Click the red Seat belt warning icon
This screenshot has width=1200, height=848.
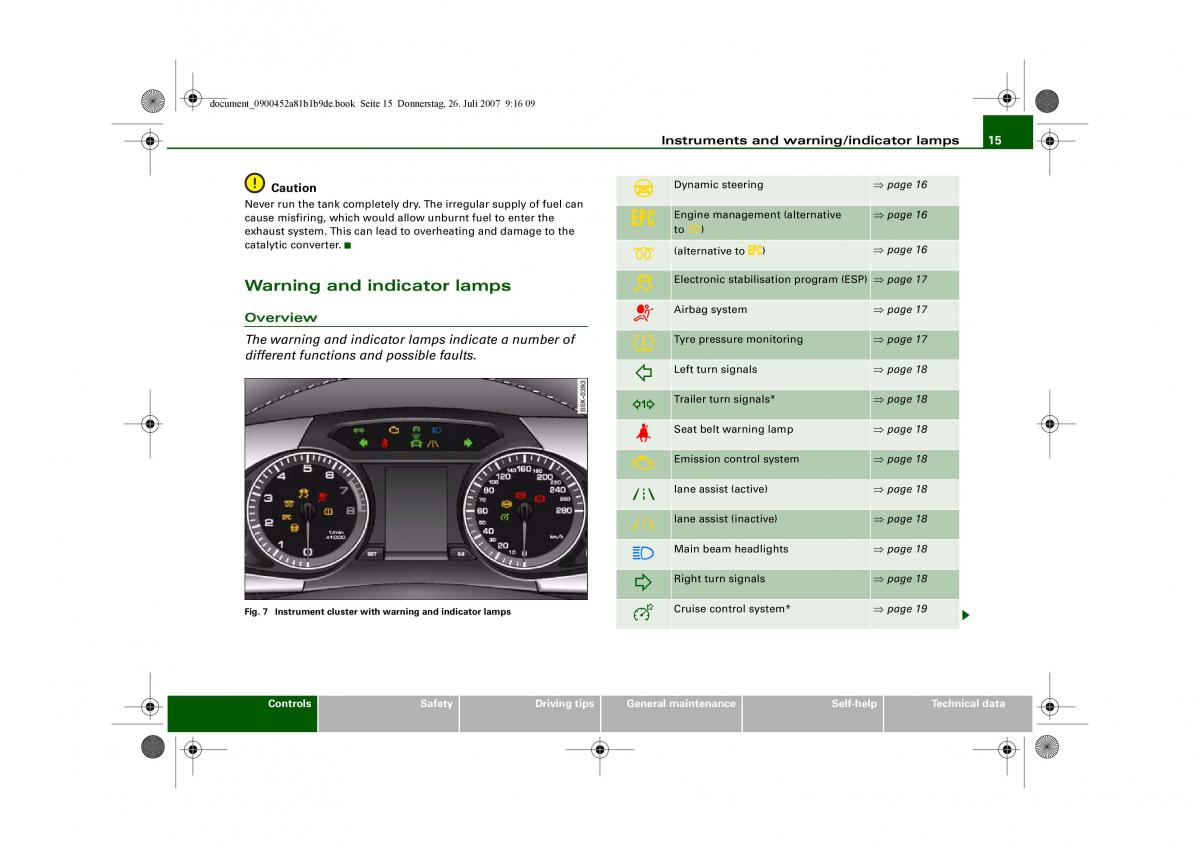tap(643, 433)
